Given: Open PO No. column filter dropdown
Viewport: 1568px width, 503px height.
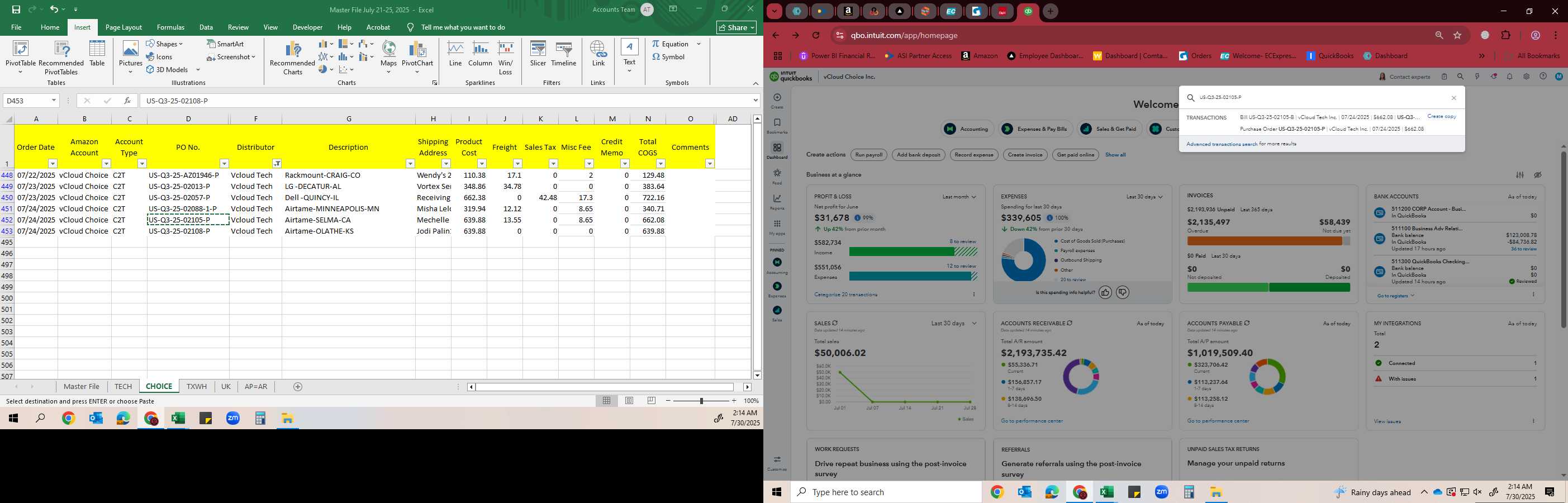Looking at the screenshot, I should click(224, 163).
